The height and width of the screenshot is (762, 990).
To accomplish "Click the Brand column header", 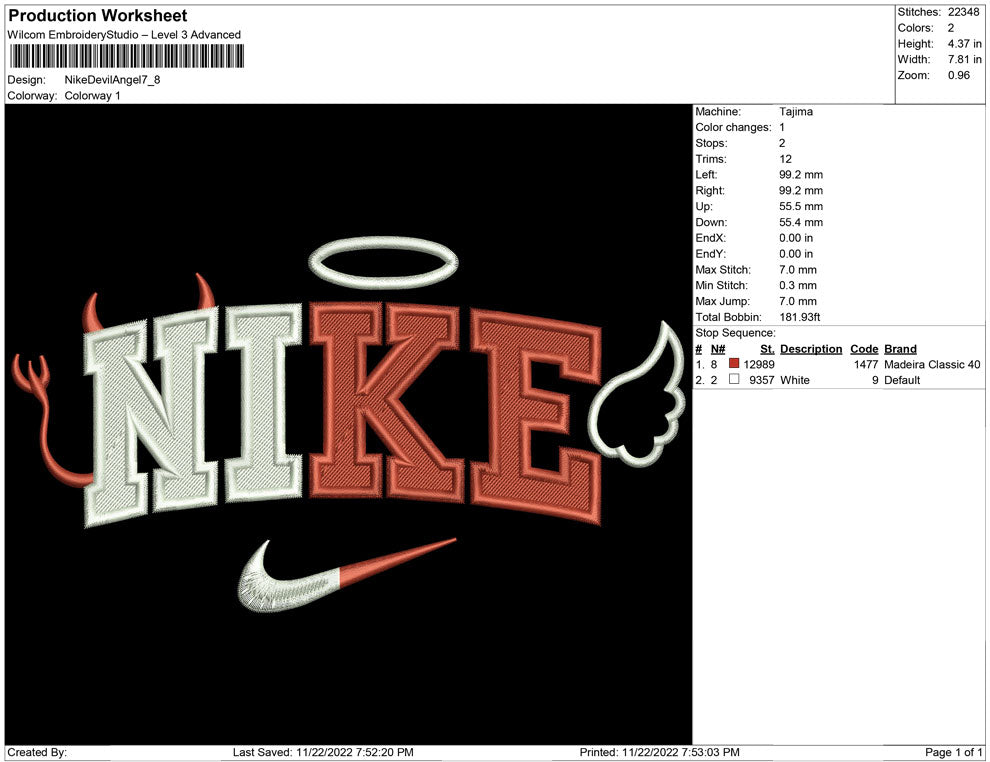I will [900, 349].
